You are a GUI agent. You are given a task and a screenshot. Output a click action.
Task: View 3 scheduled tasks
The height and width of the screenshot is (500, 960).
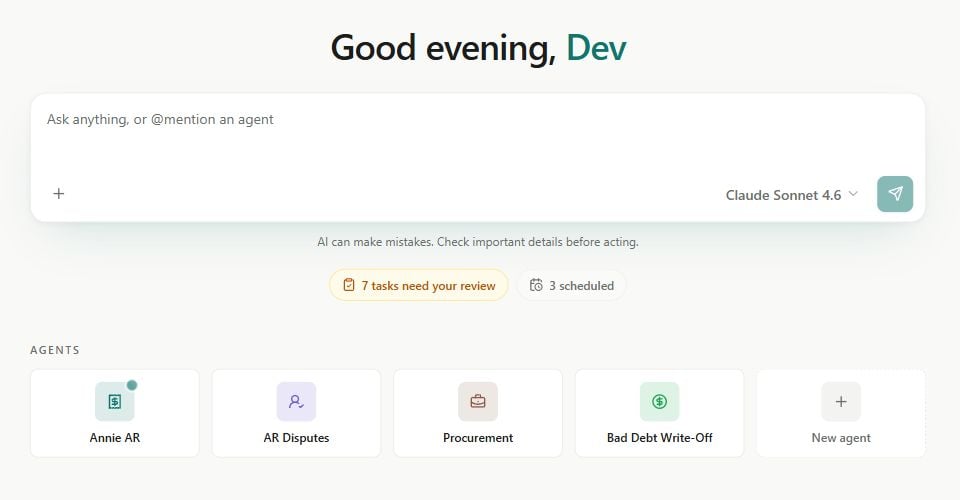[572, 285]
